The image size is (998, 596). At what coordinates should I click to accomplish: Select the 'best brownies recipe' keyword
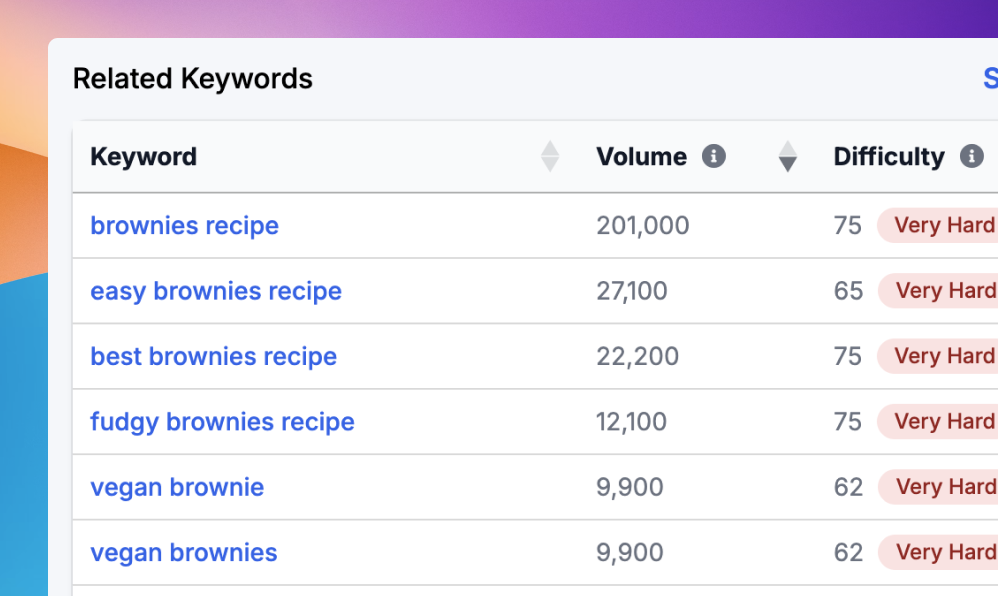(213, 356)
